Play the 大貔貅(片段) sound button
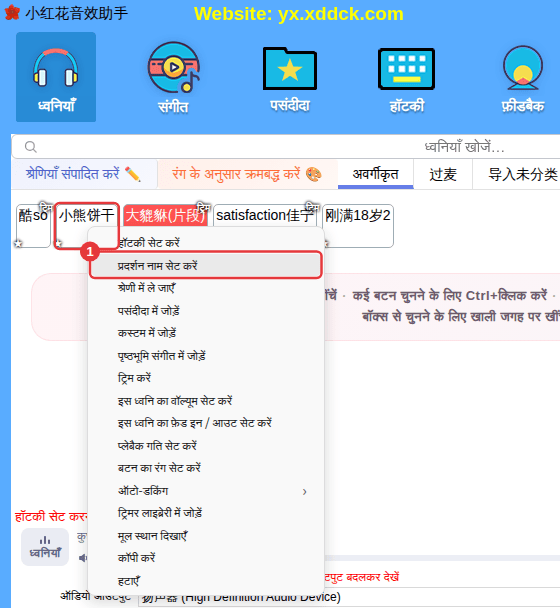This screenshot has width=560, height=608. point(166,216)
